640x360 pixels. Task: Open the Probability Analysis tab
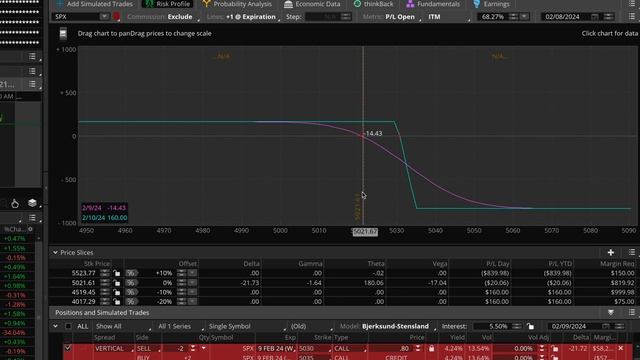pos(237,4)
